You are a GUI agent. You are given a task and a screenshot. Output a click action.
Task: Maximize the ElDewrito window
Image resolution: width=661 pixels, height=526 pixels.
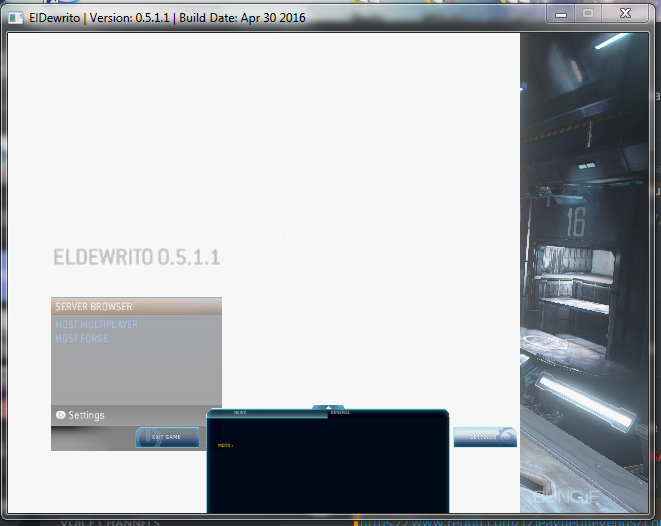pos(588,14)
